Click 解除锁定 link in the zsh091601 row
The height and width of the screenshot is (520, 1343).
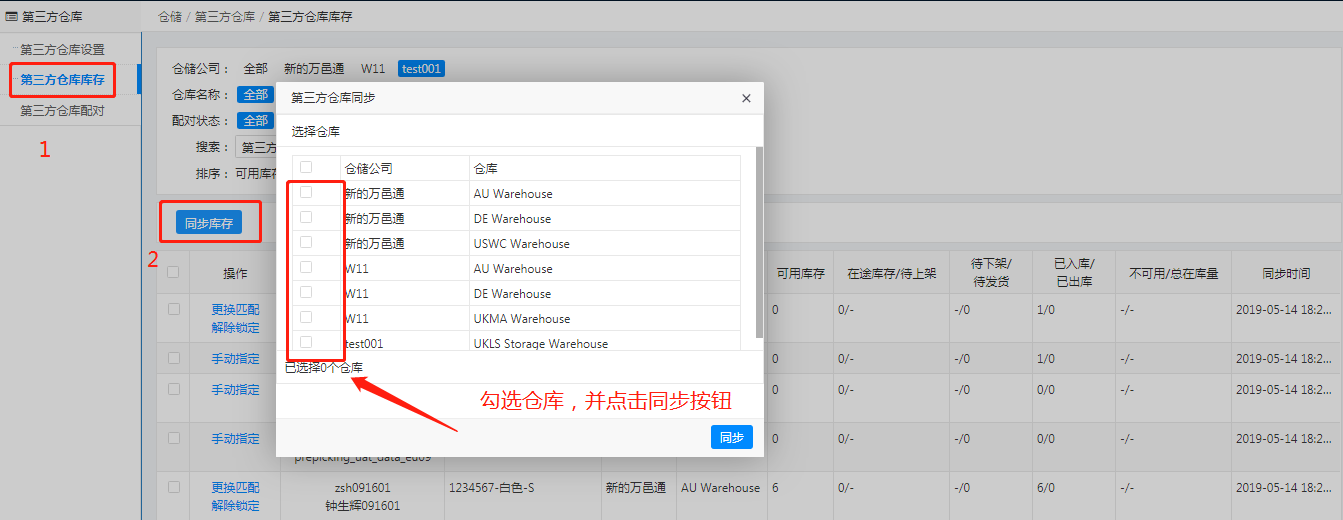click(235, 506)
